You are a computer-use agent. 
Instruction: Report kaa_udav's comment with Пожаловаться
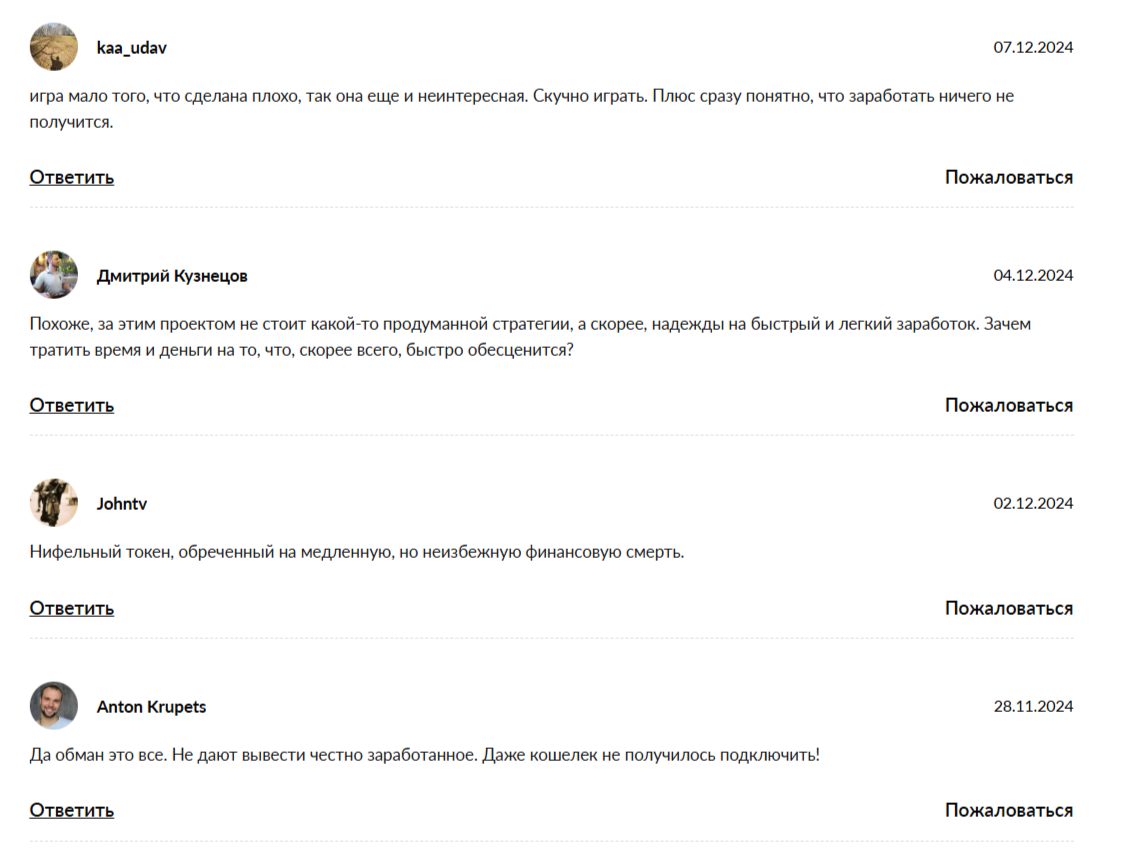(1009, 177)
